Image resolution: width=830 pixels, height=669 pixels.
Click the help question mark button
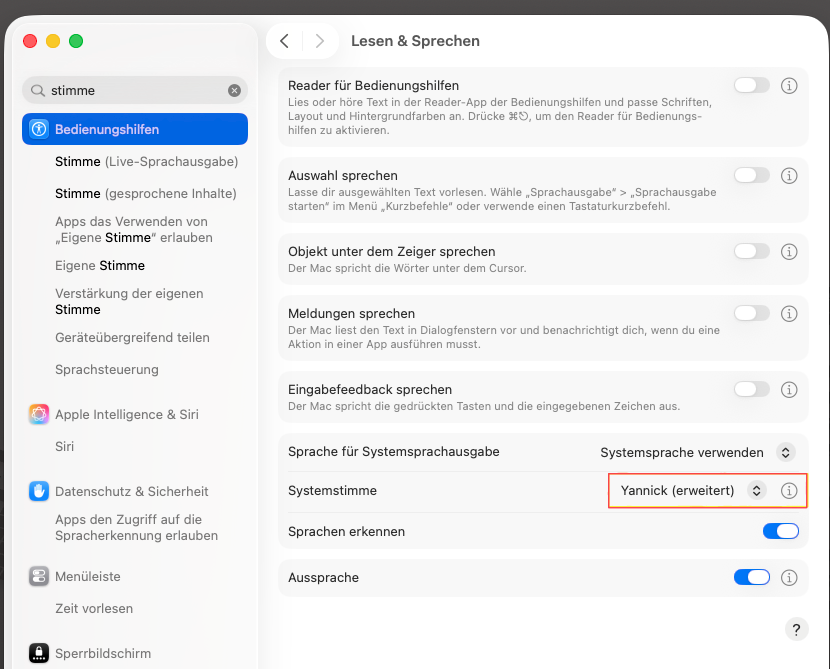click(x=796, y=629)
